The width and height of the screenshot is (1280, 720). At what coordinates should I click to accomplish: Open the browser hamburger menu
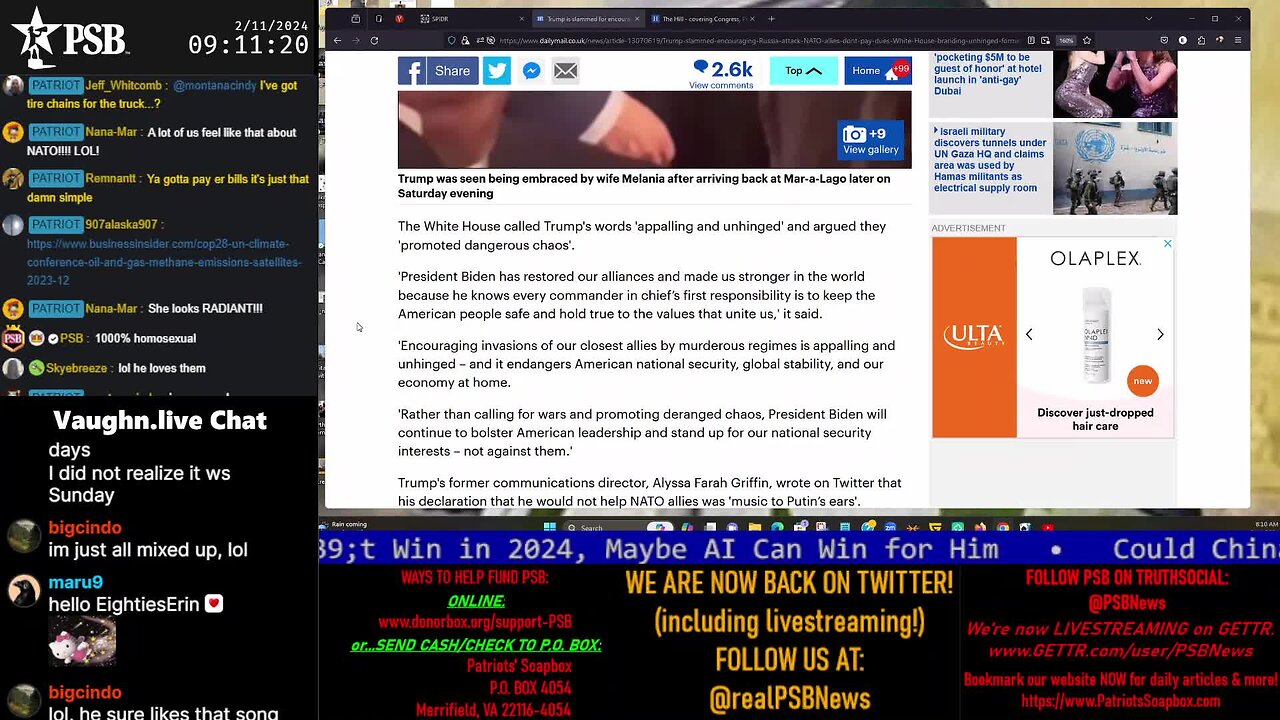coord(1238,40)
